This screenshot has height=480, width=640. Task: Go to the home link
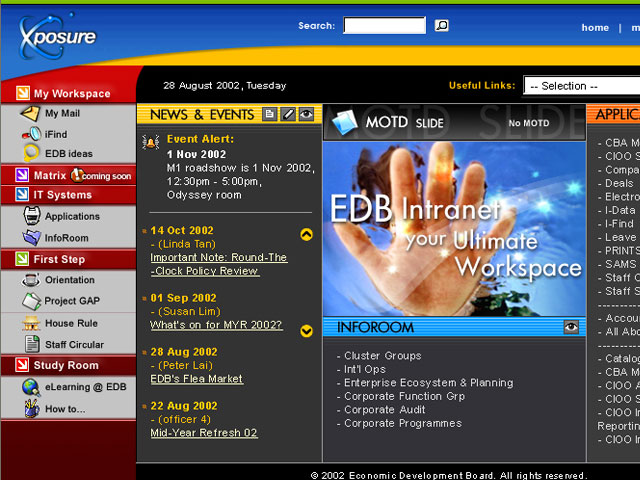[595, 28]
